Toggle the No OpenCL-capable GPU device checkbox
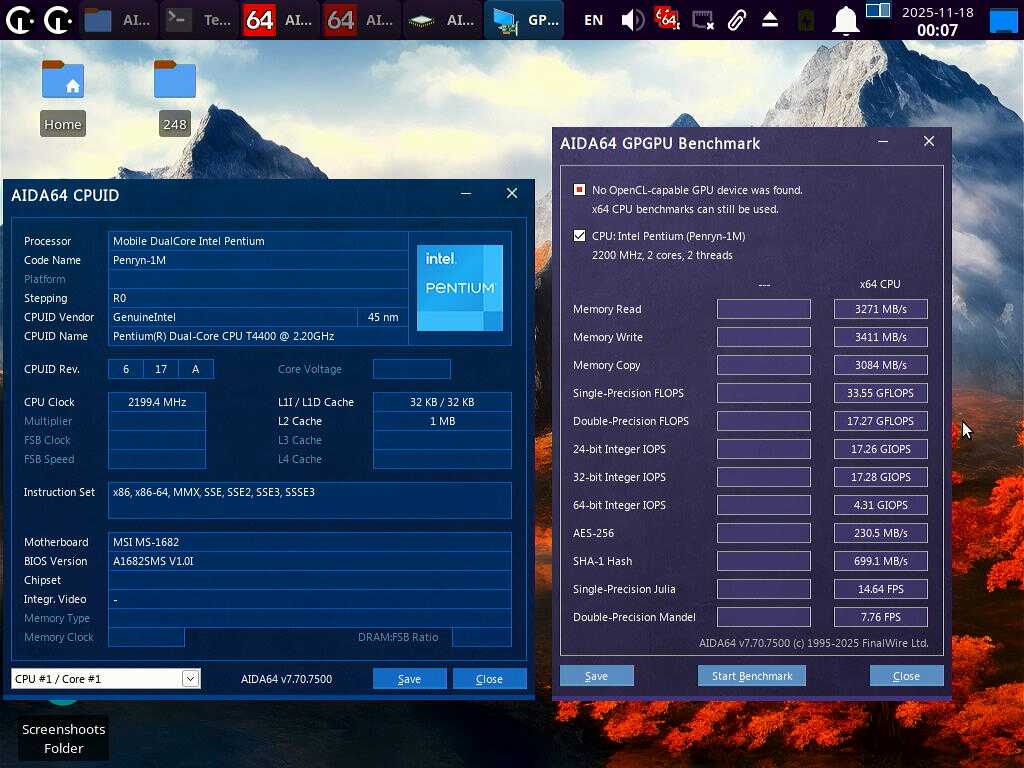Image resolution: width=1024 pixels, height=768 pixels. 579,189
